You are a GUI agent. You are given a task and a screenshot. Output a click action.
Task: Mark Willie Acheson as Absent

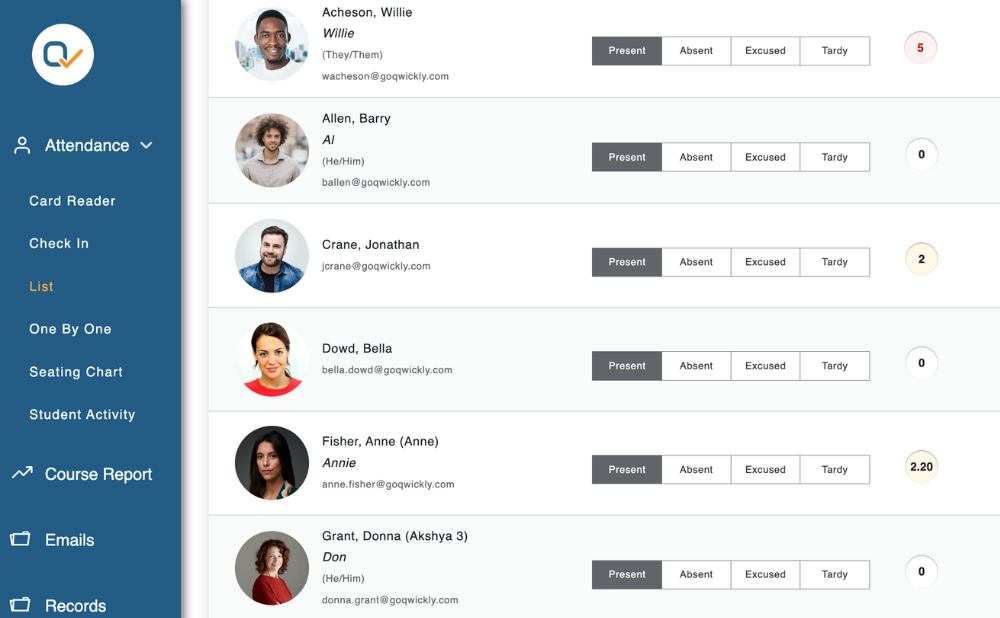click(x=696, y=50)
